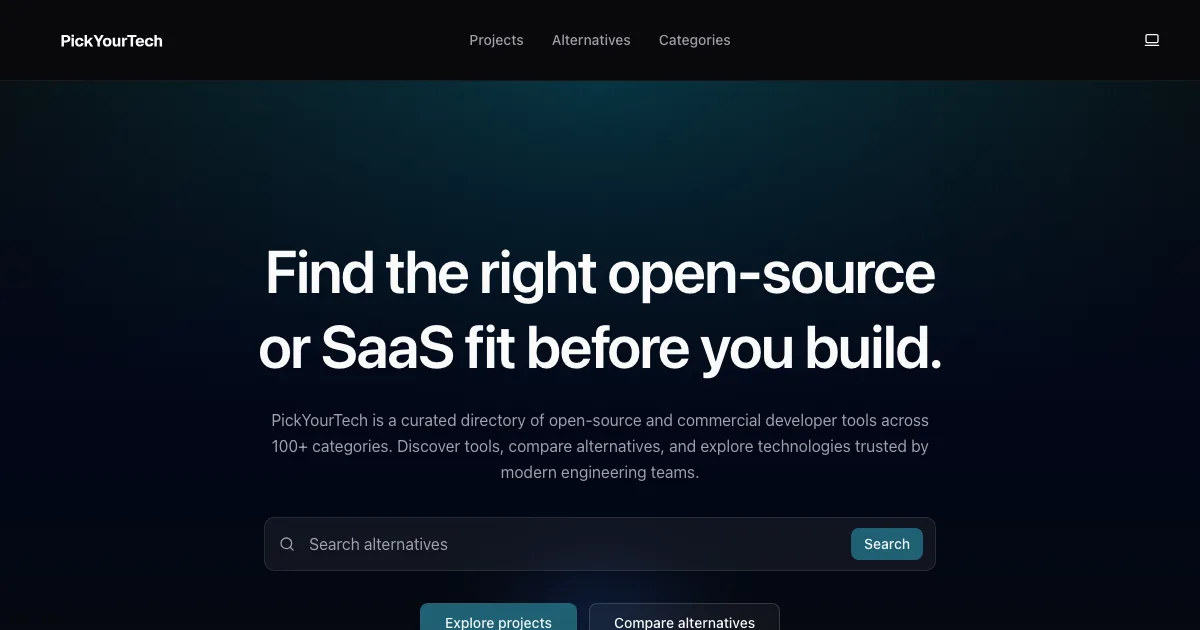Viewport: 1200px width, 630px height.
Task: Open the Categories navigation item
Action: tap(694, 40)
